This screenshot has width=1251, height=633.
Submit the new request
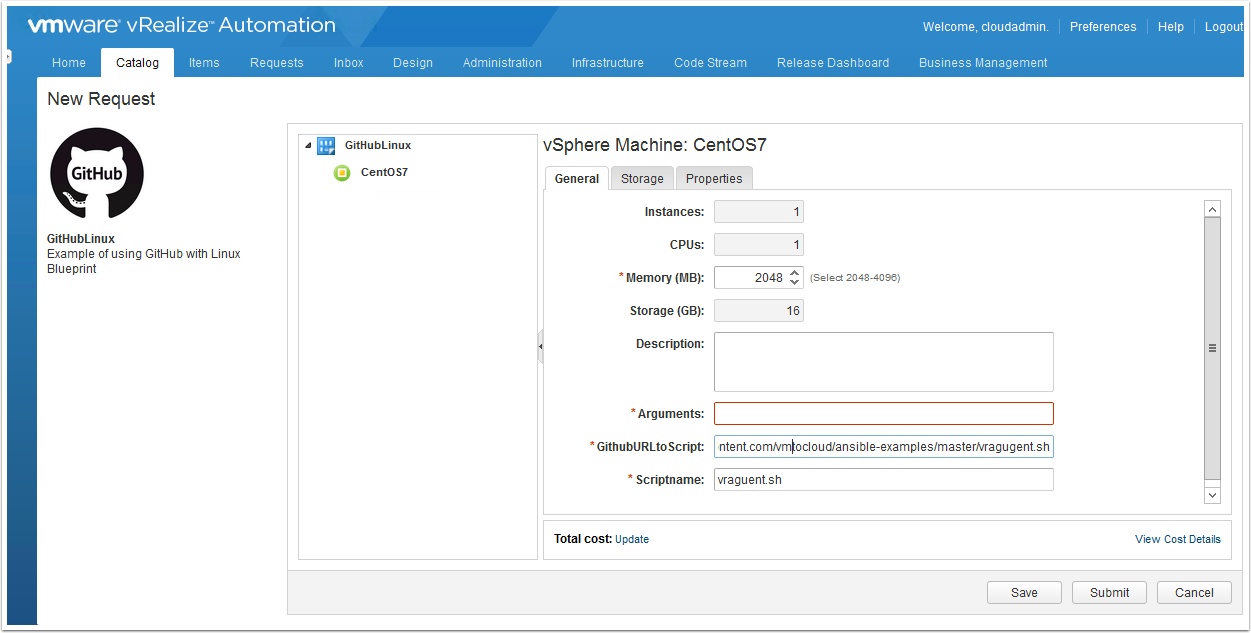1109,592
